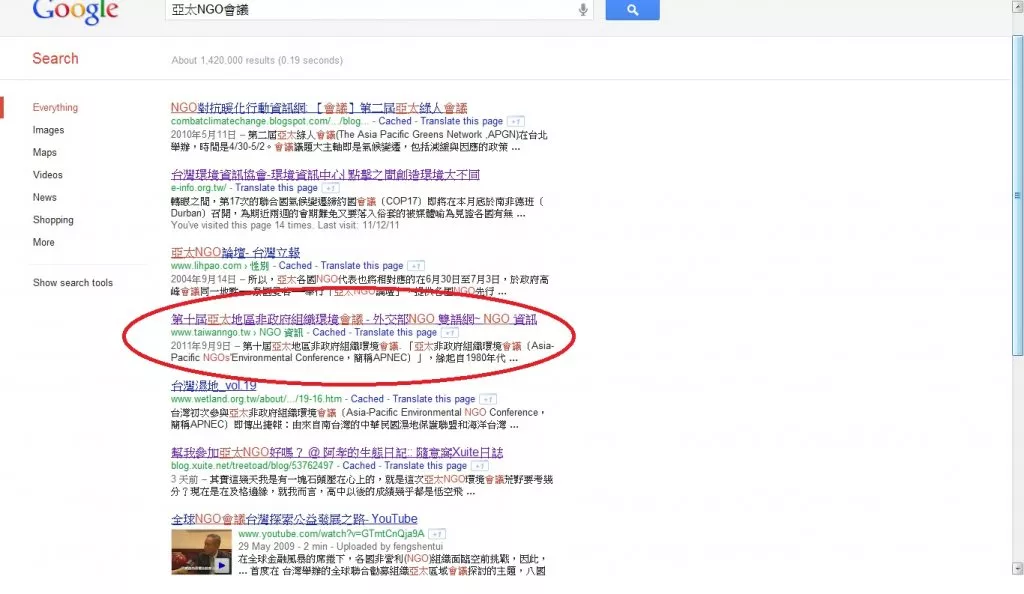1024x594 pixels.
Task: Click the blue magnifier search button
Action: [x=632, y=10]
